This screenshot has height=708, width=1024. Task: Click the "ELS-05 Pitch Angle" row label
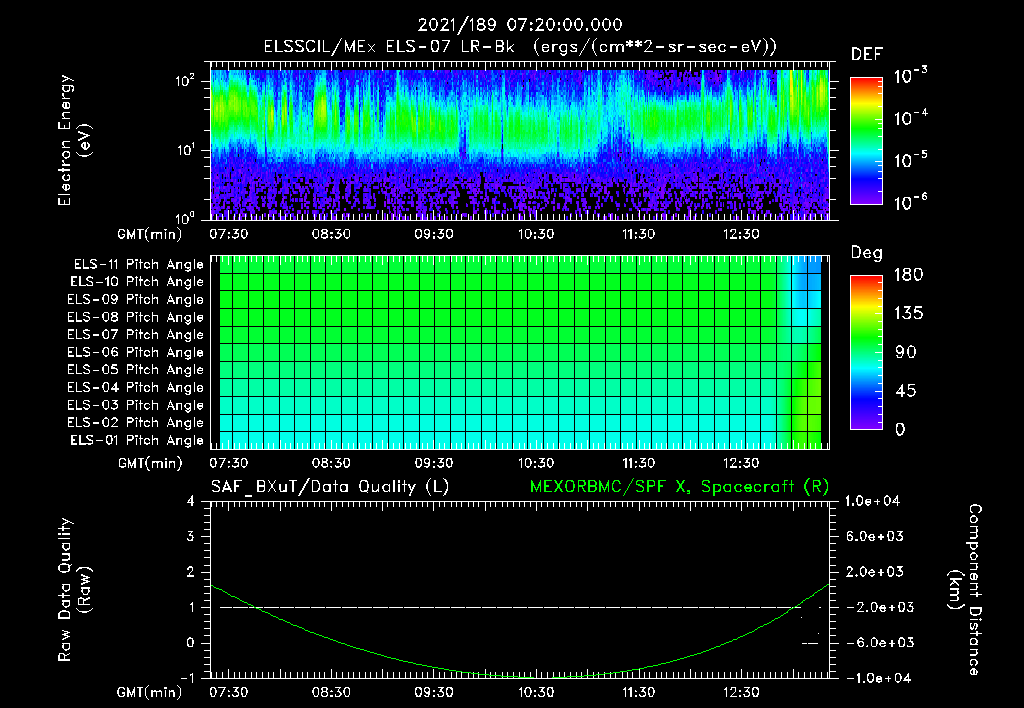(136, 370)
